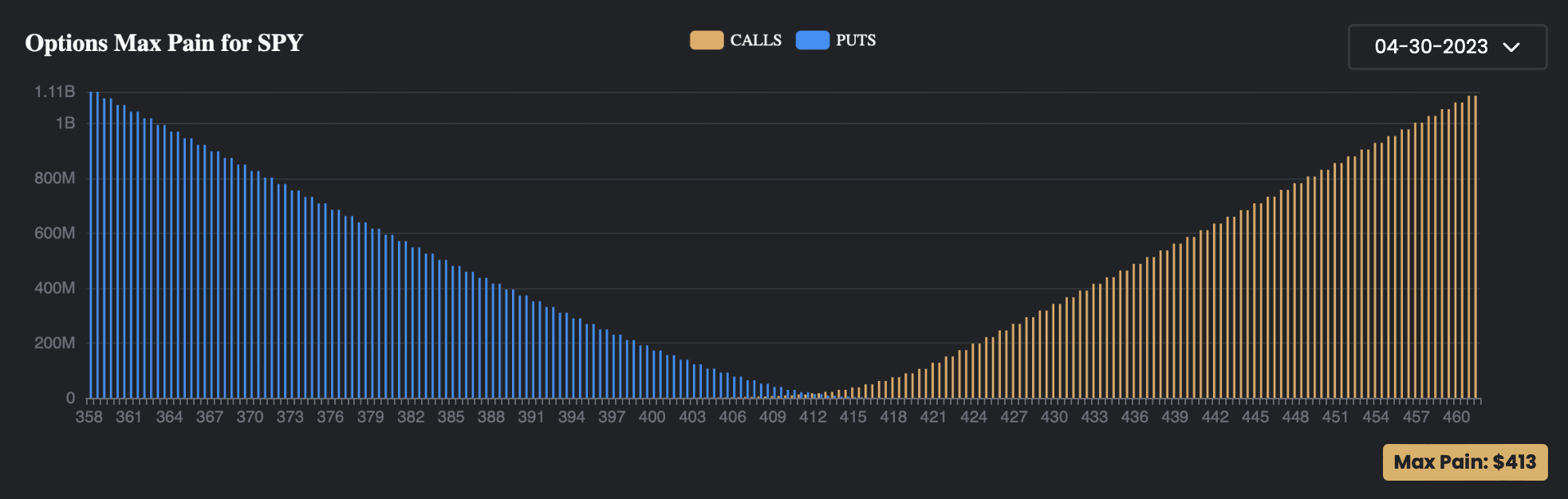
Task: Click the Max Pain: $413 badge
Action: (x=1465, y=462)
